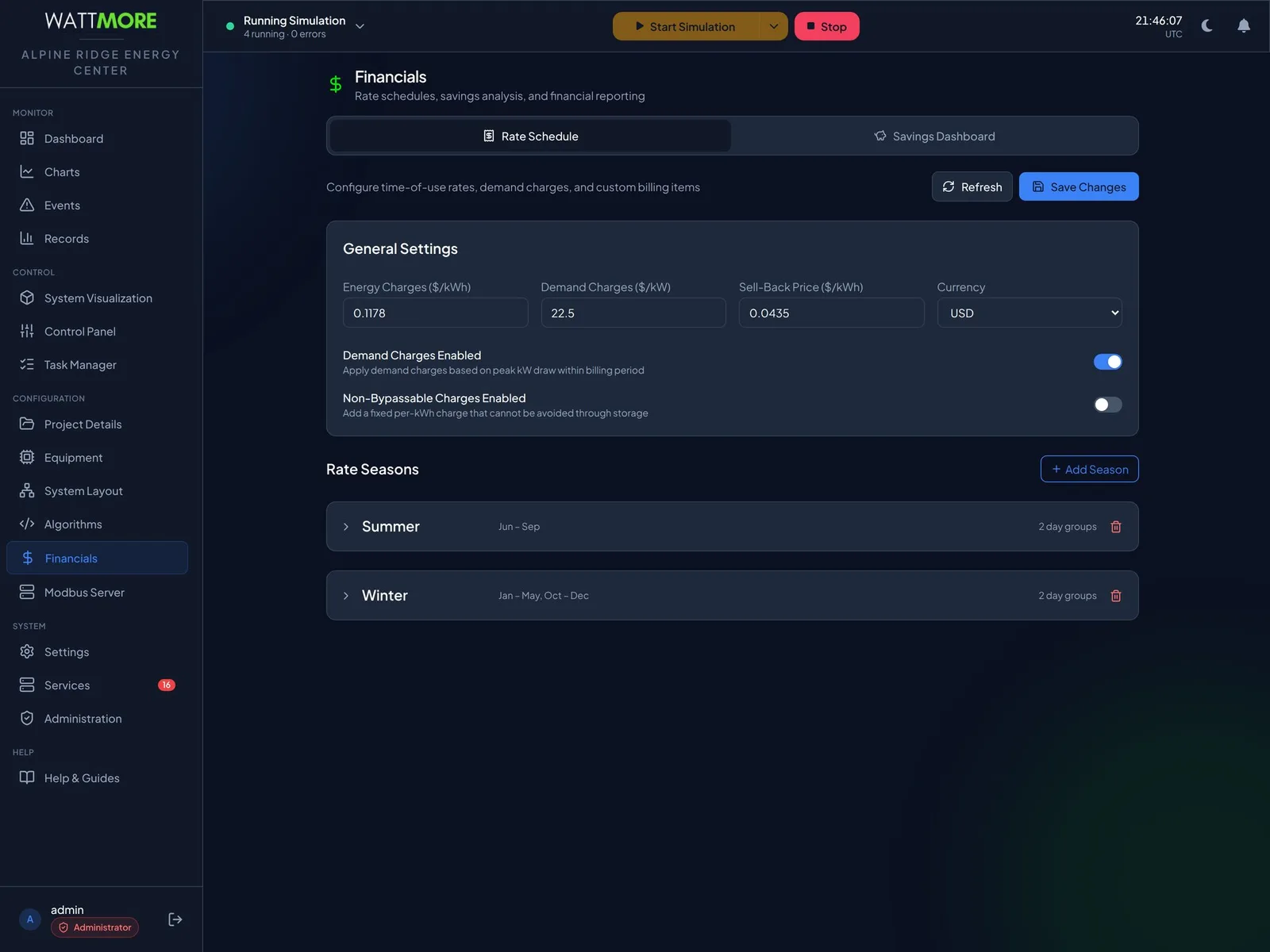This screenshot has height=952, width=1270.
Task: Disable the Demand Charges Enabled toggle
Action: click(x=1107, y=362)
